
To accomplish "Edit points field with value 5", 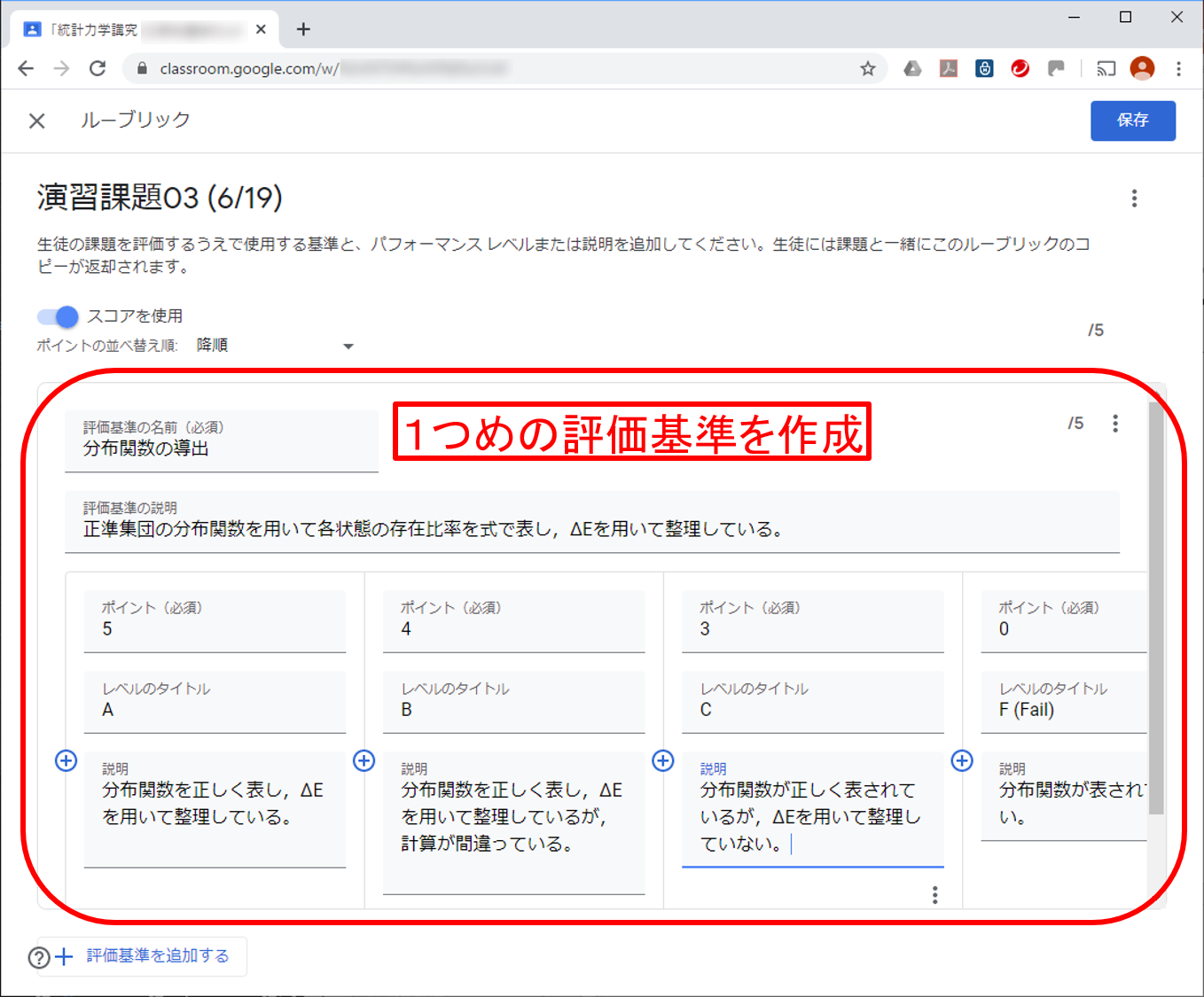I will 215,621.
